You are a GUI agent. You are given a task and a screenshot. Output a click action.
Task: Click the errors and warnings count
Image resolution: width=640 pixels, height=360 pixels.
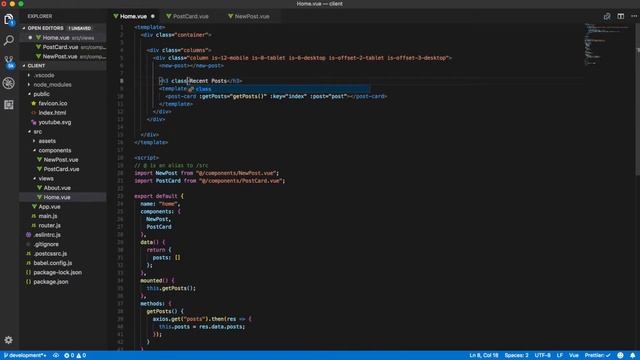75,356
